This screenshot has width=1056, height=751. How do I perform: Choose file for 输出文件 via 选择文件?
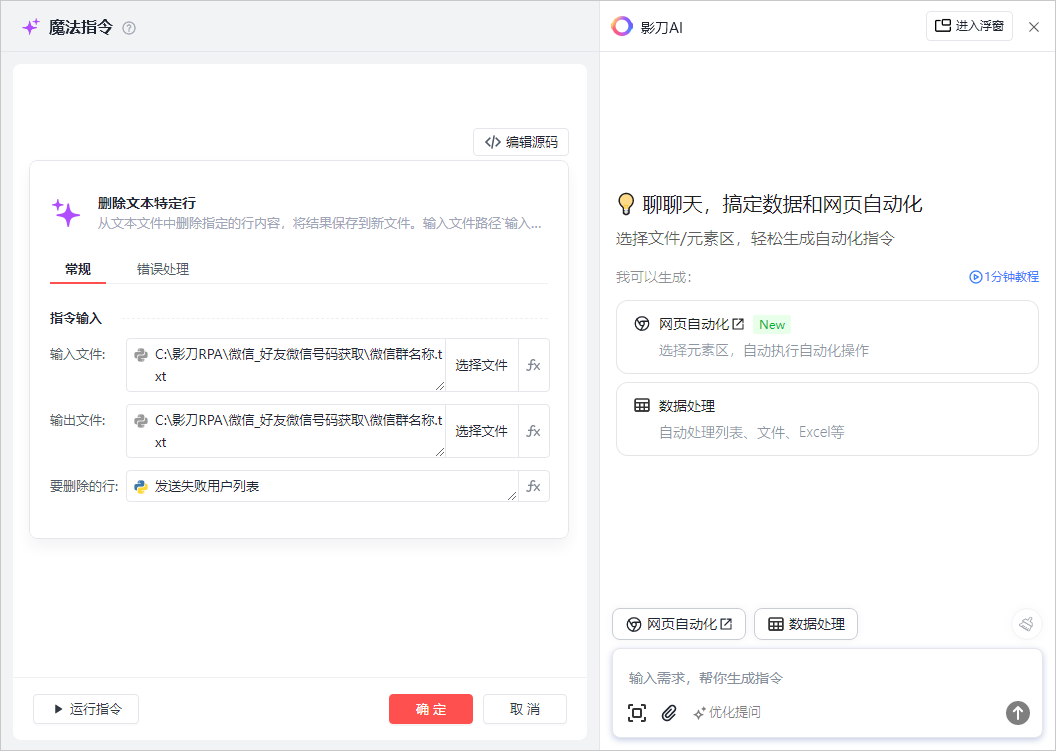click(x=482, y=431)
